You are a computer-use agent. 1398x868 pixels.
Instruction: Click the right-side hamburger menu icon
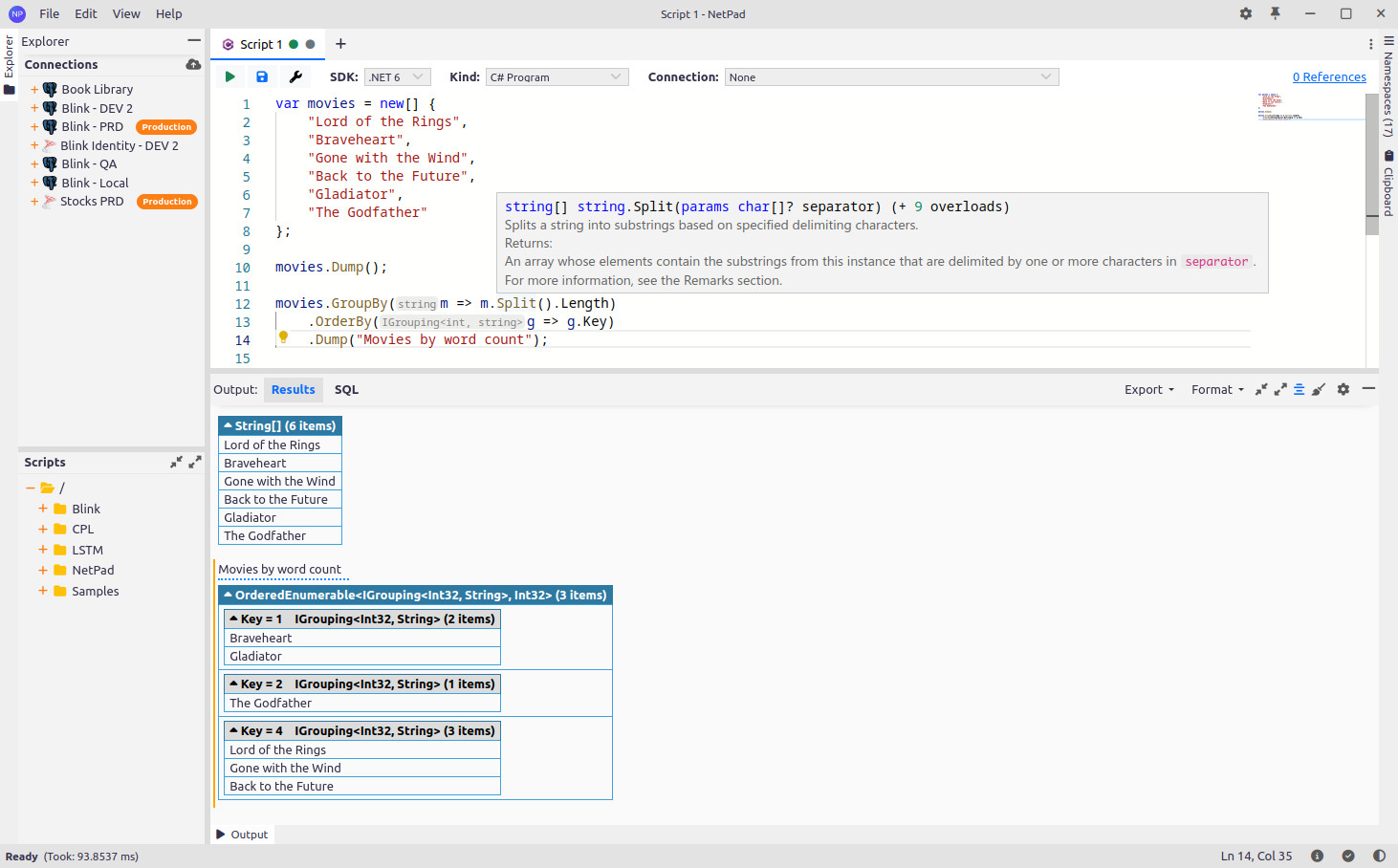(1388, 41)
